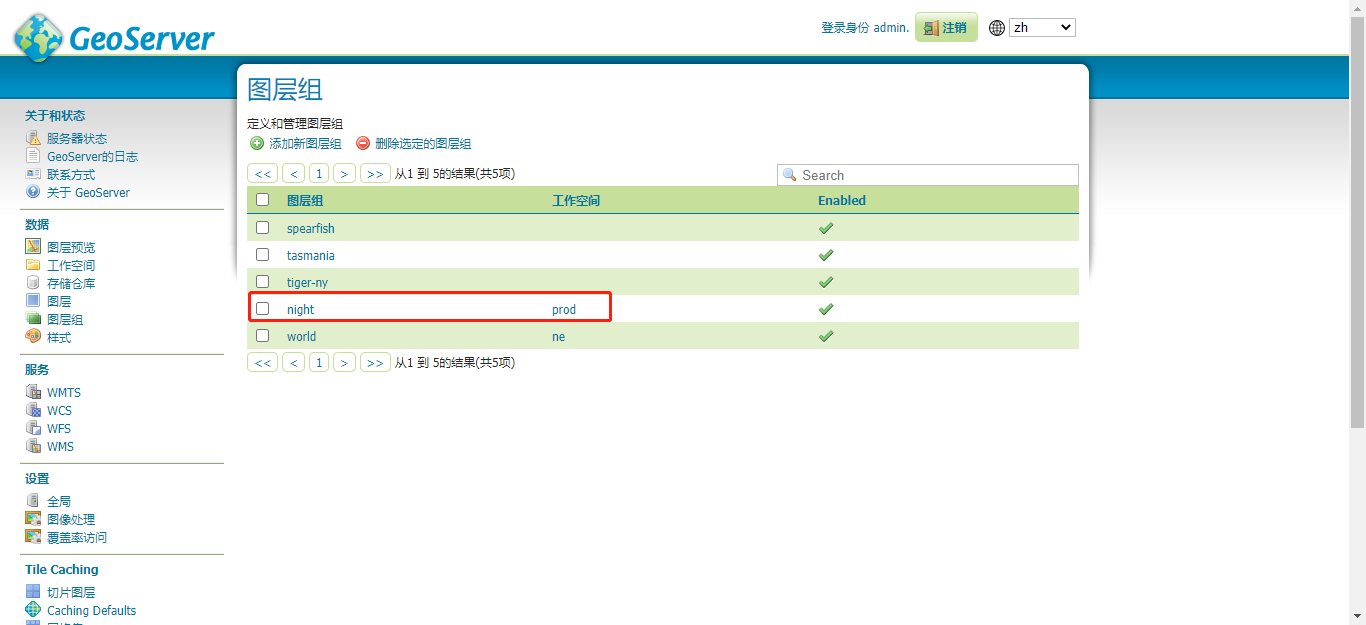Select the 存储仓库 (Stores) icon

[x=33, y=282]
